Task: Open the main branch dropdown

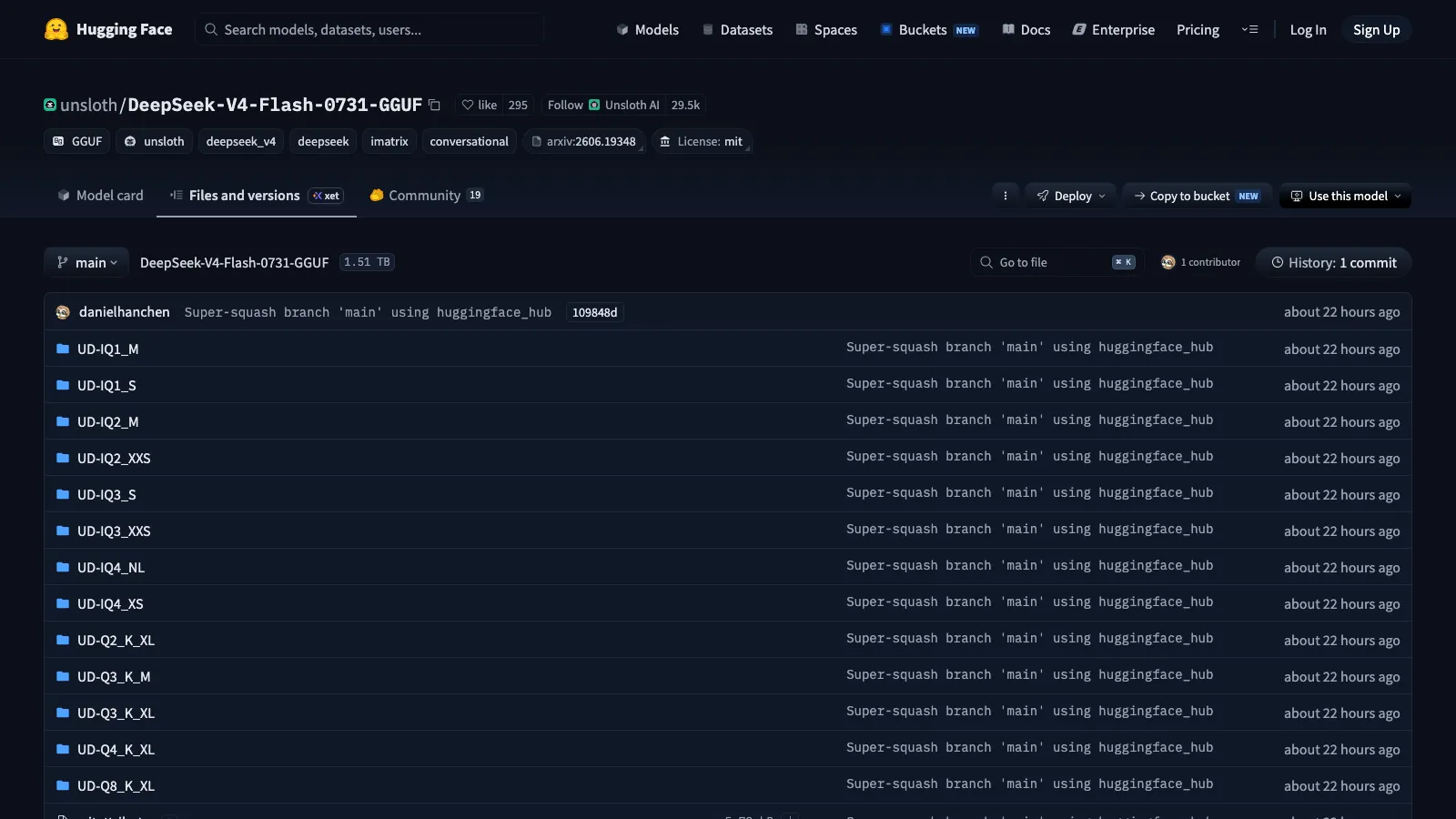Action: 86,262
